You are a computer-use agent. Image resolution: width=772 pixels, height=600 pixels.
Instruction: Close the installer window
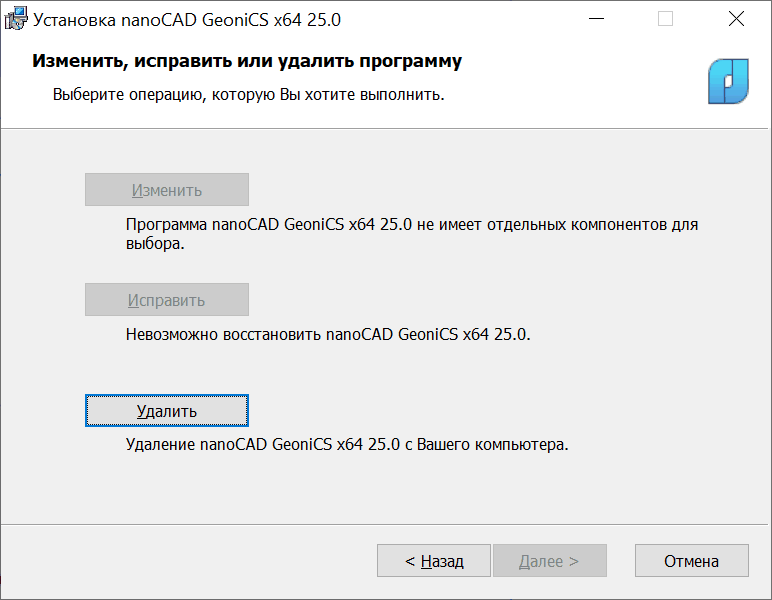pos(736,19)
